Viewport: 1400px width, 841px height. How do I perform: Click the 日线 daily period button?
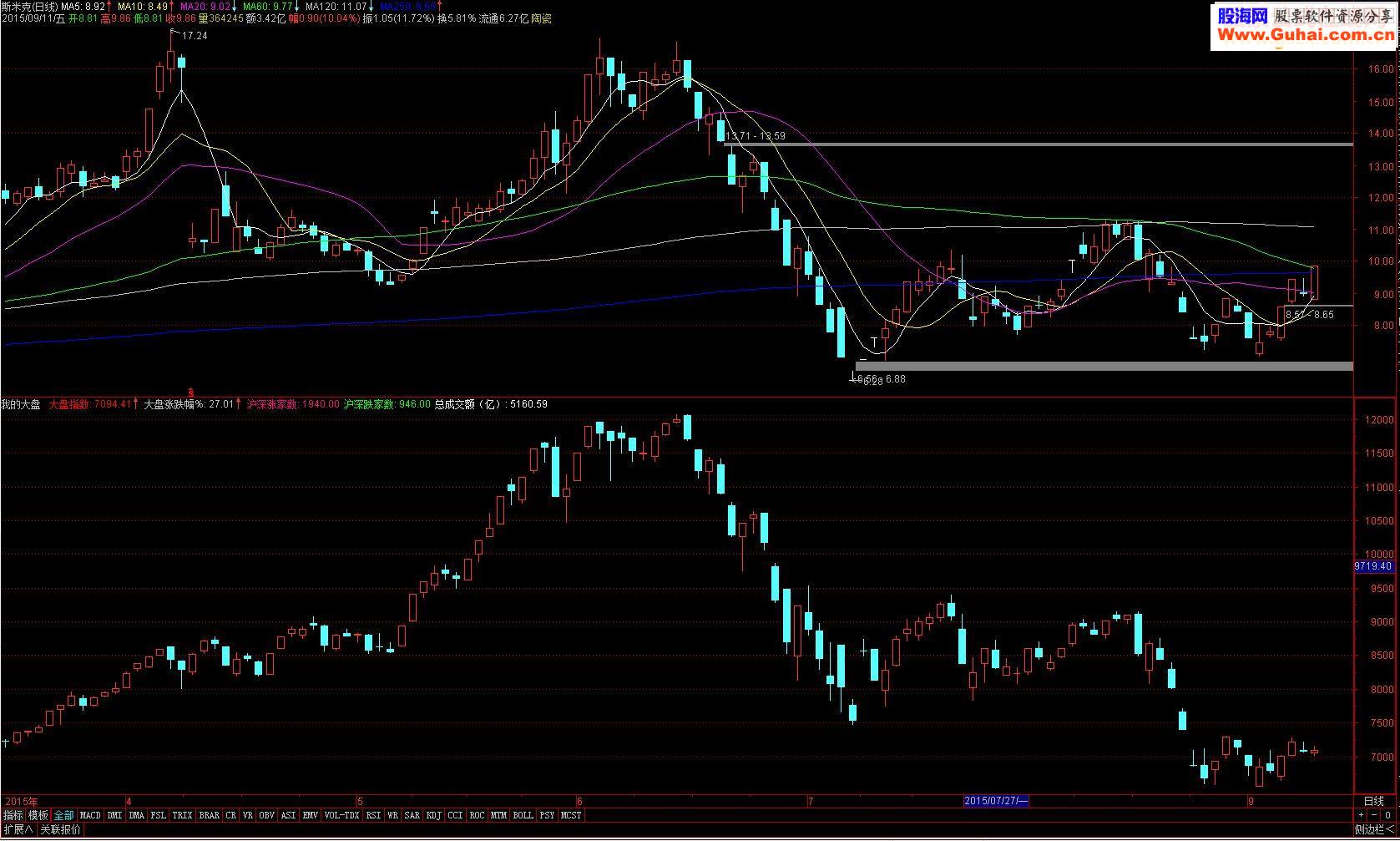[1374, 802]
